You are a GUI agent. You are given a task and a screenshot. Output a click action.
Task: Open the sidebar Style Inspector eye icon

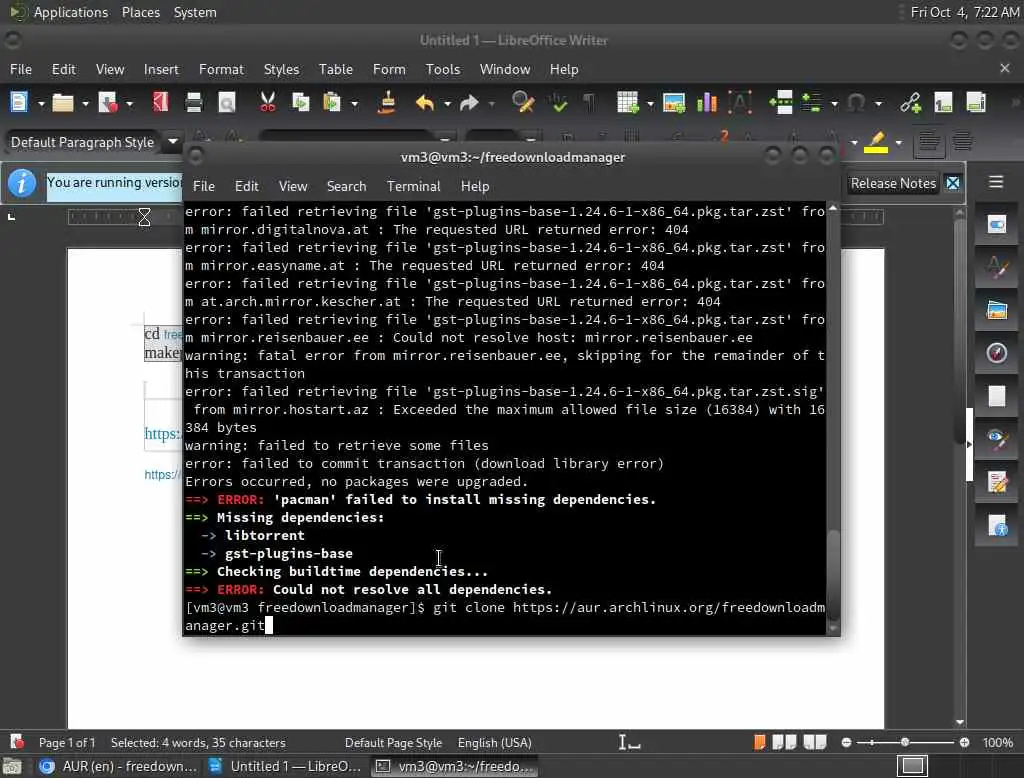coord(997,439)
